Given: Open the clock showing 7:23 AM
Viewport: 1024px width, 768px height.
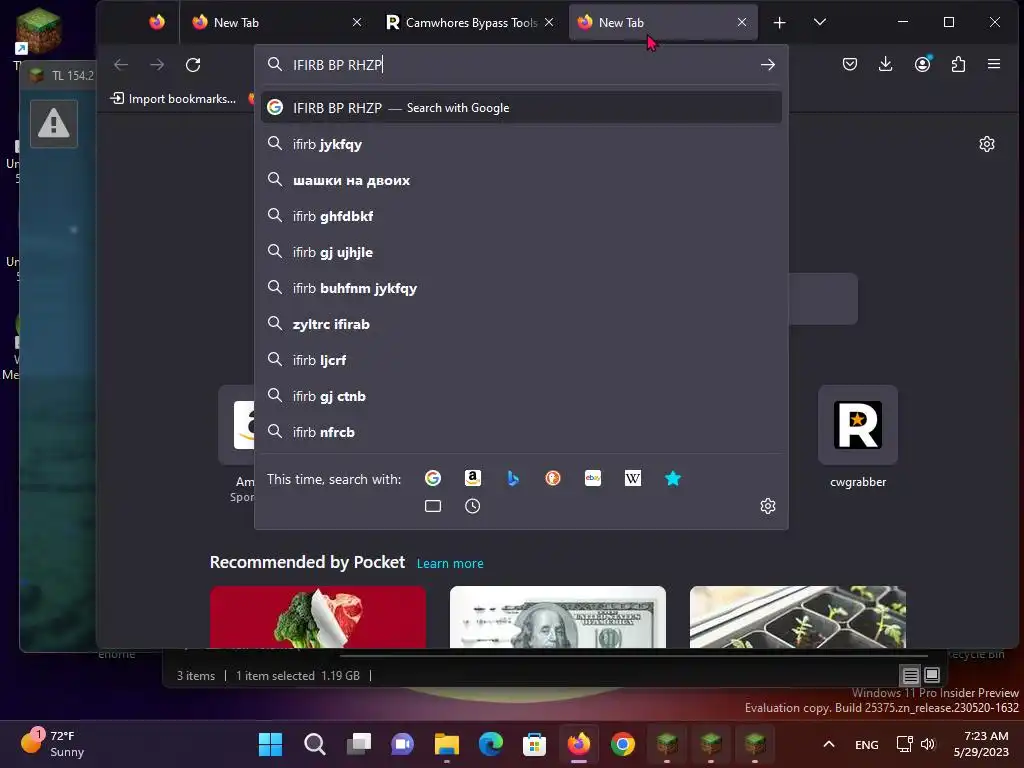Looking at the screenshot, I should pyautogui.click(x=981, y=744).
